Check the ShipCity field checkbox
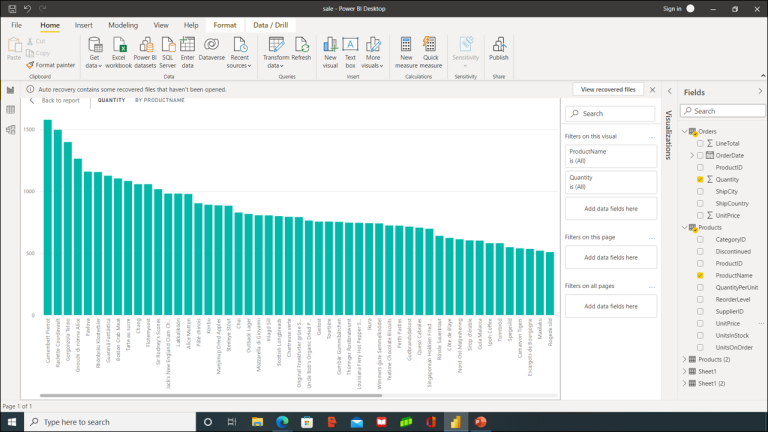Viewport: 768px width, 432px height. pos(700,191)
